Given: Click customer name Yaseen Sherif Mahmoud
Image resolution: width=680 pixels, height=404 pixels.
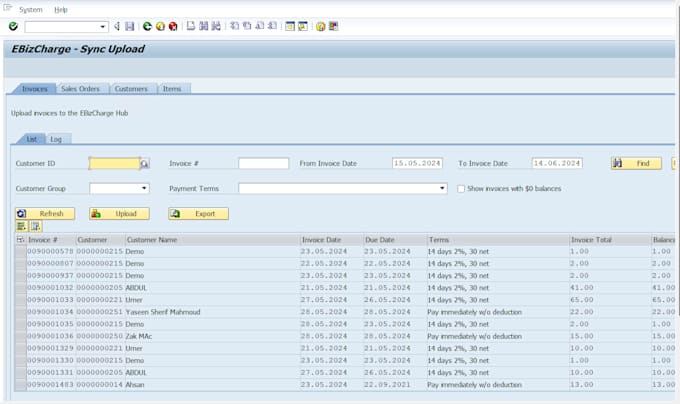Looking at the screenshot, I should coord(163,312).
